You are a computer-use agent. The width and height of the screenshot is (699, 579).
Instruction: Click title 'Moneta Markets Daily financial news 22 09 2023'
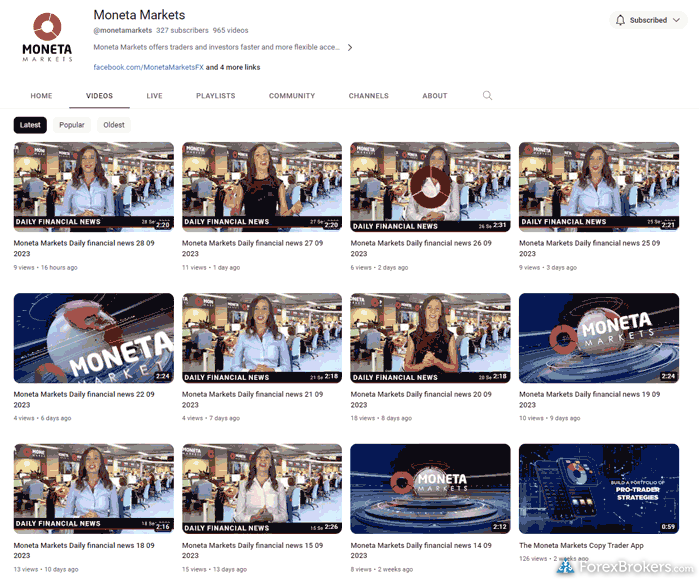coord(84,399)
